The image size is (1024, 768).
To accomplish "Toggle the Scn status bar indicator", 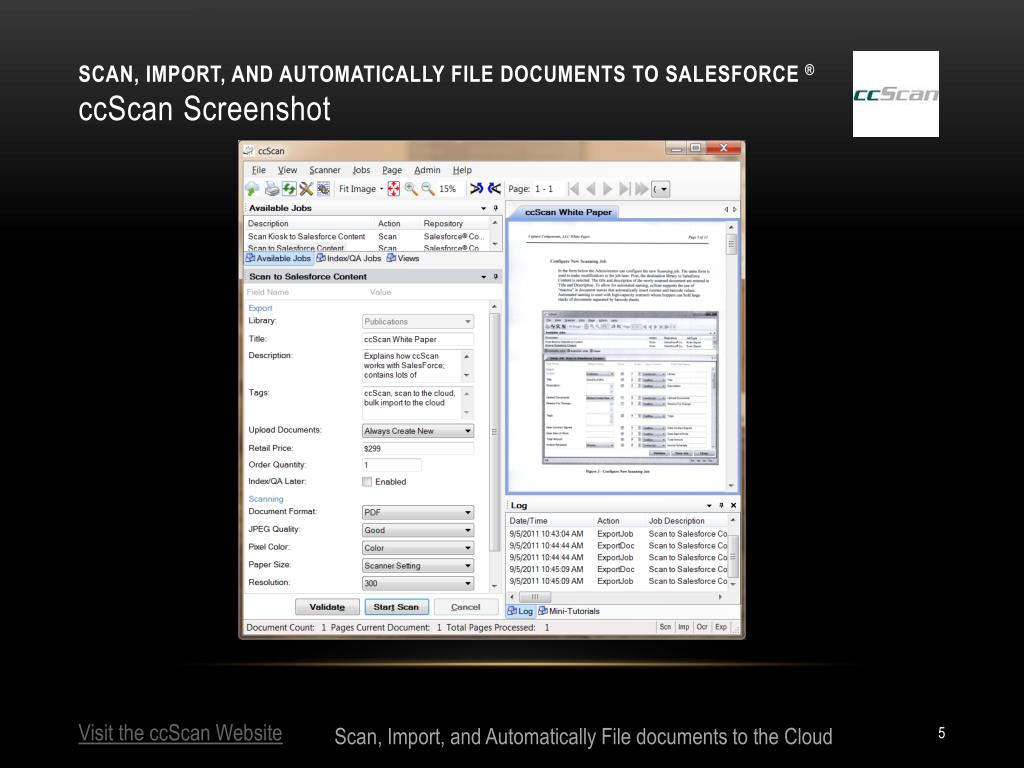I will click(665, 627).
